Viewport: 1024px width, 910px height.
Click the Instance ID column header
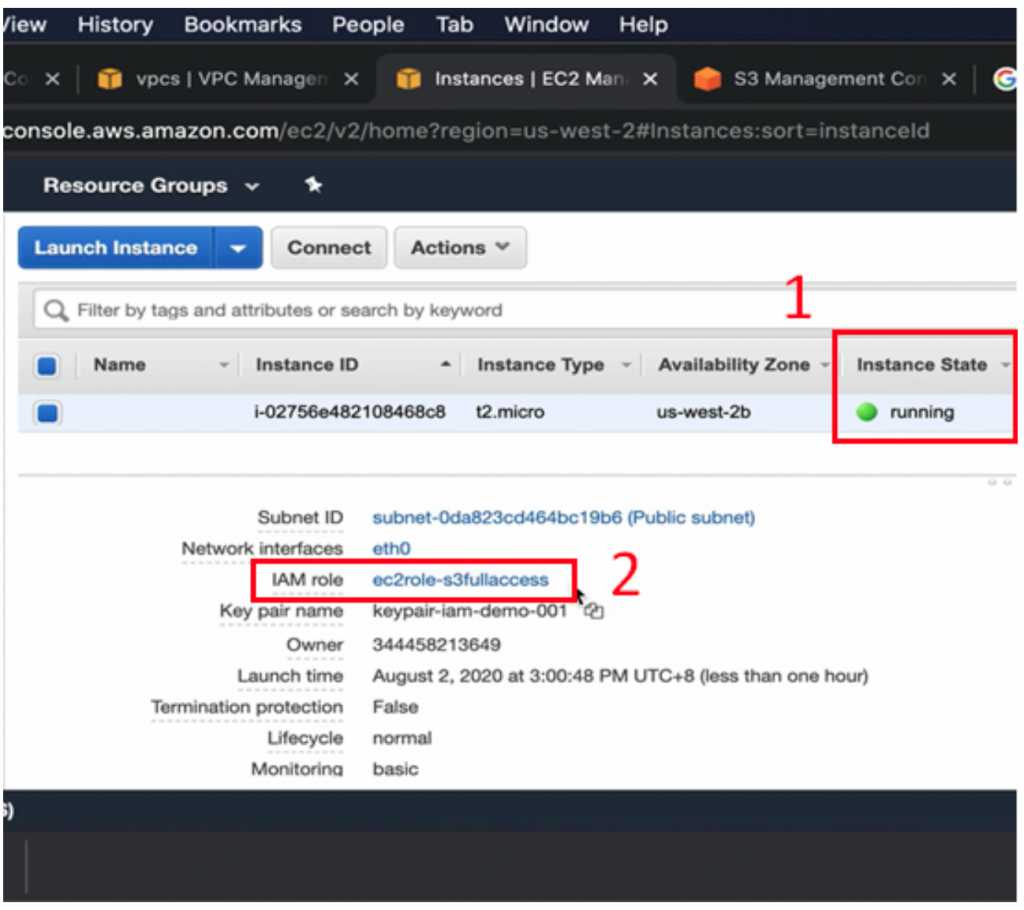306,365
